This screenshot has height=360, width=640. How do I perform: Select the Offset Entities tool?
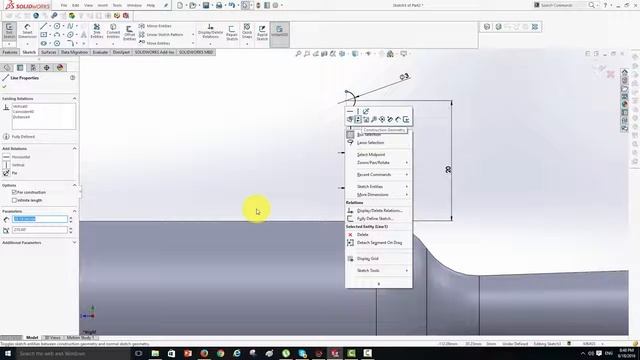click(129, 33)
